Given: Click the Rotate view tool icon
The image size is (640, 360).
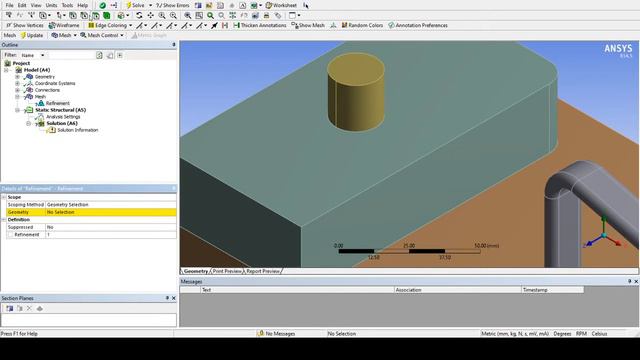Looking at the screenshot, I should [x=139, y=16].
